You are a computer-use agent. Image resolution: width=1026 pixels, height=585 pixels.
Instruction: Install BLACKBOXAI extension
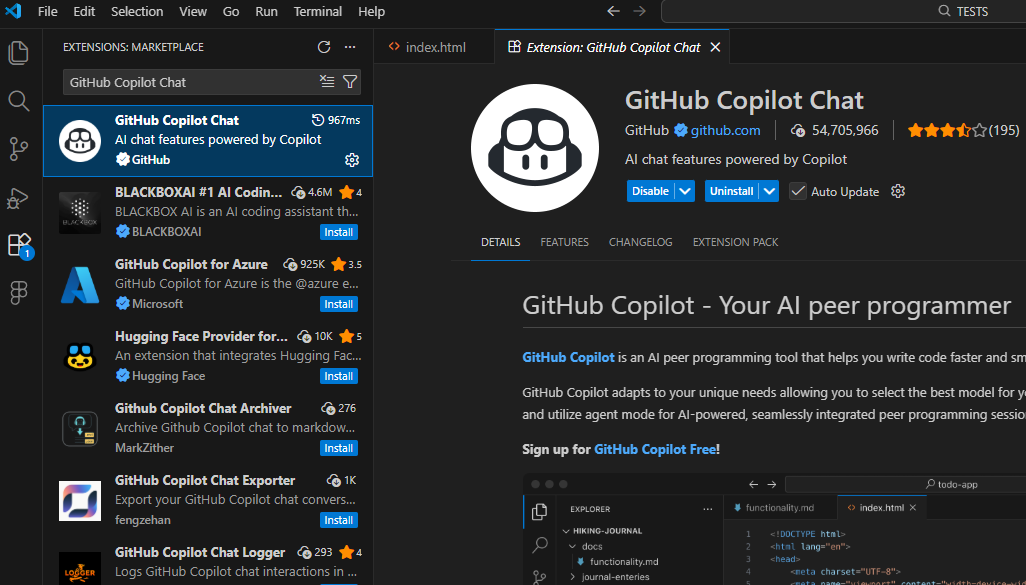338,232
